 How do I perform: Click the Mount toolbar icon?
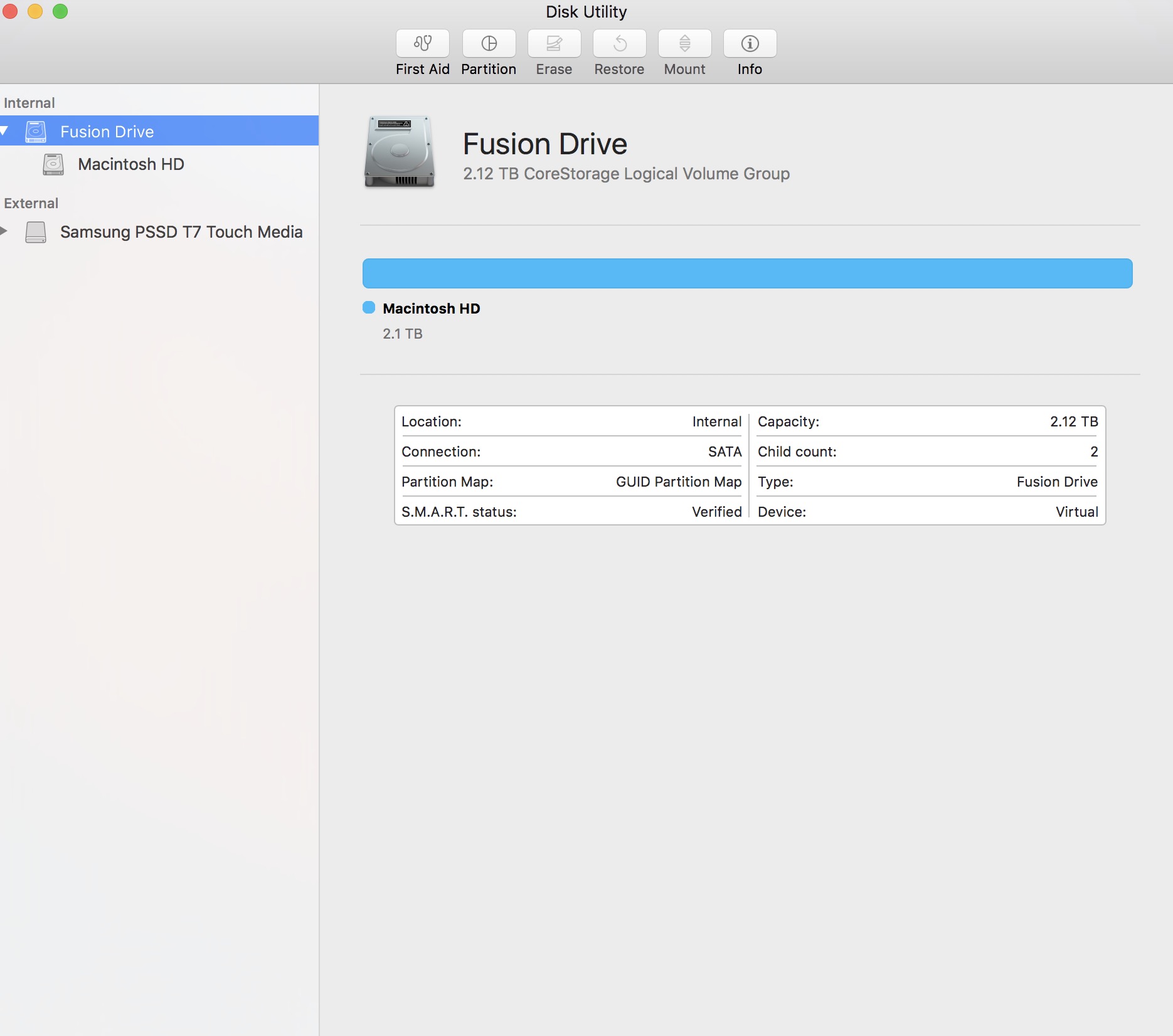[x=684, y=43]
